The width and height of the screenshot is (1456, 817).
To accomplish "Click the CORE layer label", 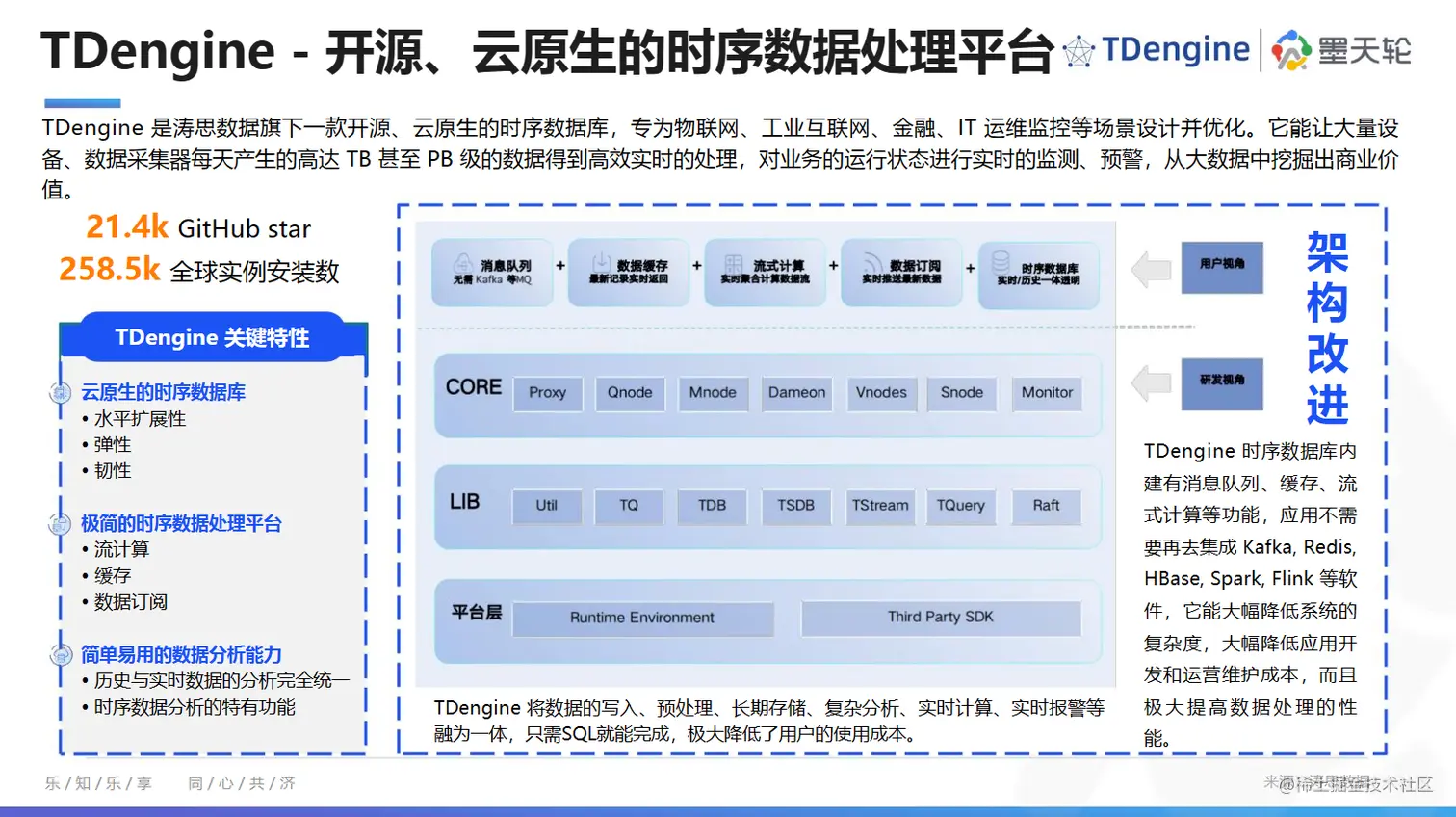I will pyautogui.click(x=474, y=387).
